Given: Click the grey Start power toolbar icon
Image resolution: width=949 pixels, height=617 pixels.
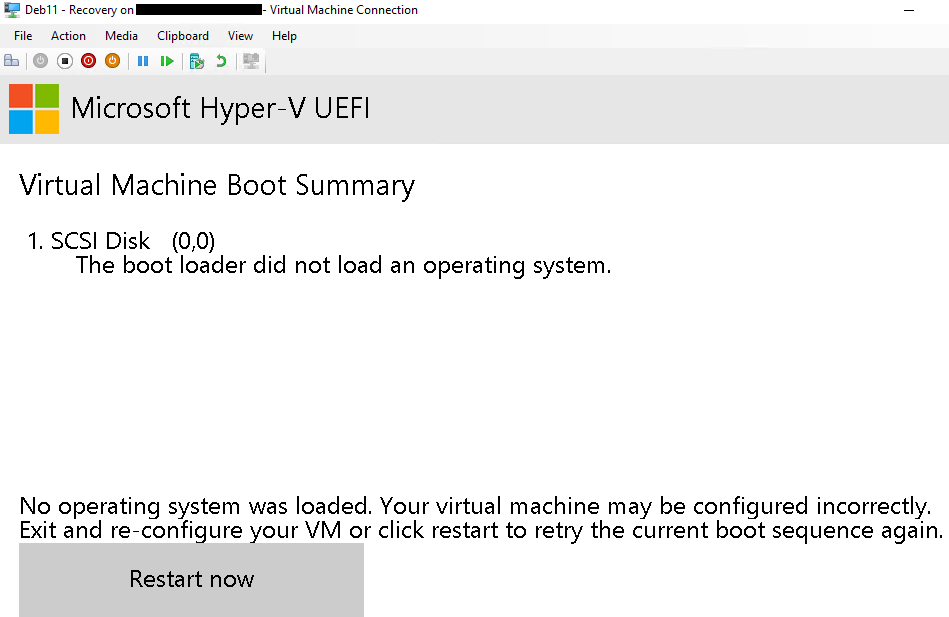Looking at the screenshot, I should point(41,61).
